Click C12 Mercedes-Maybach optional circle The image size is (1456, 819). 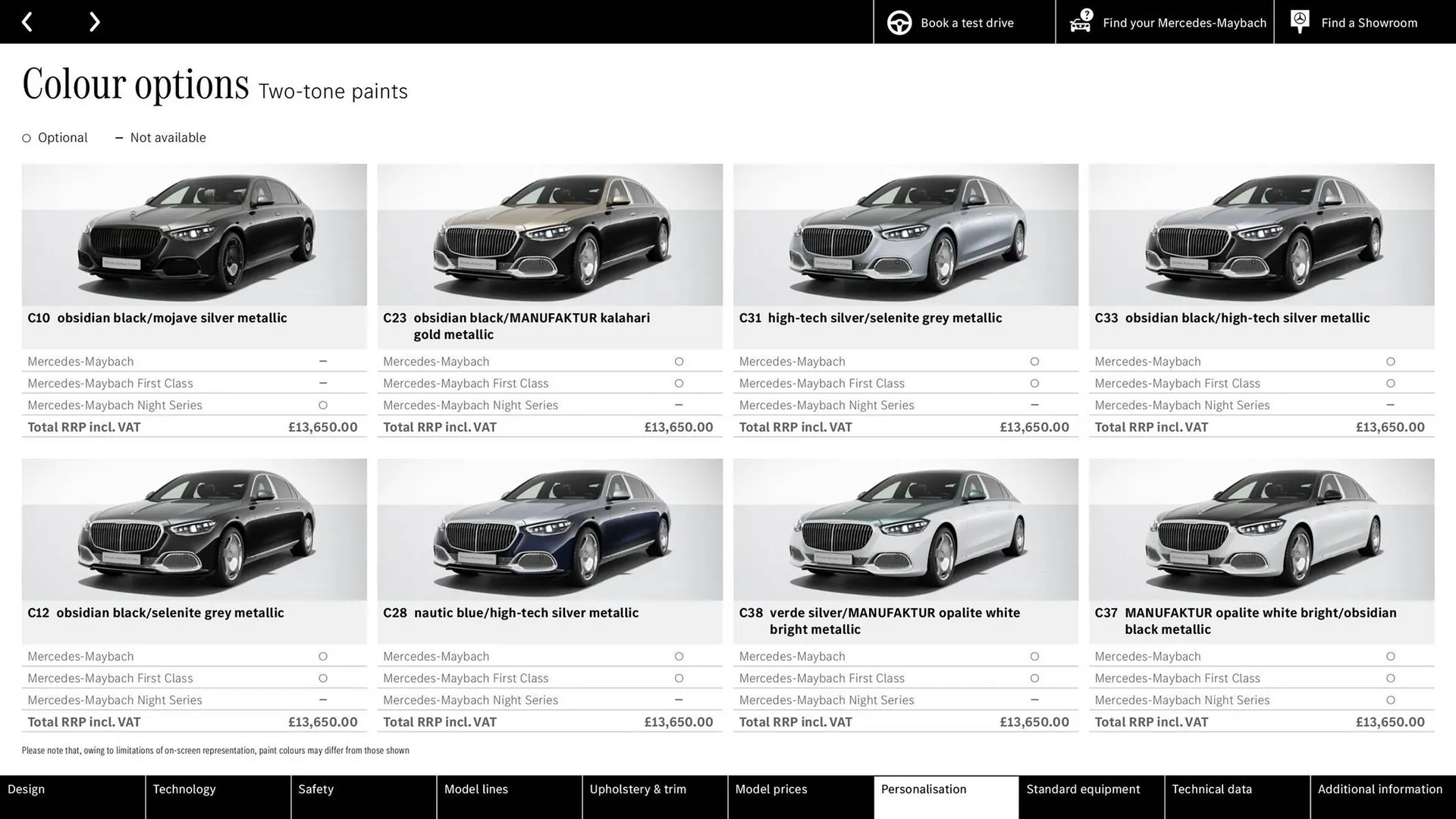pyautogui.click(x=323, y=657)
